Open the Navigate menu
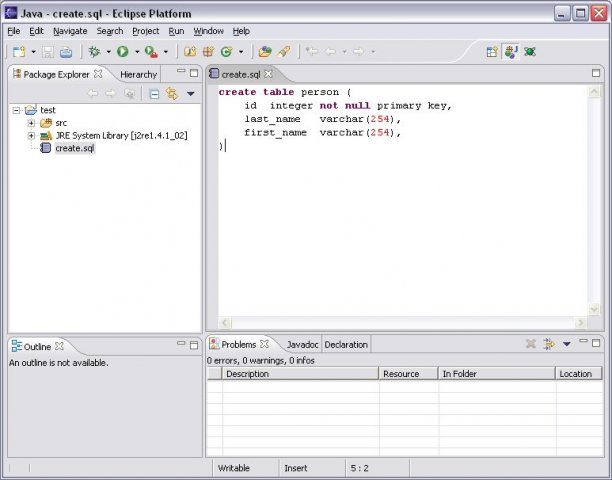Image resolution: width=612 pixels, height=480 pixels. click(x=70, y=31)
